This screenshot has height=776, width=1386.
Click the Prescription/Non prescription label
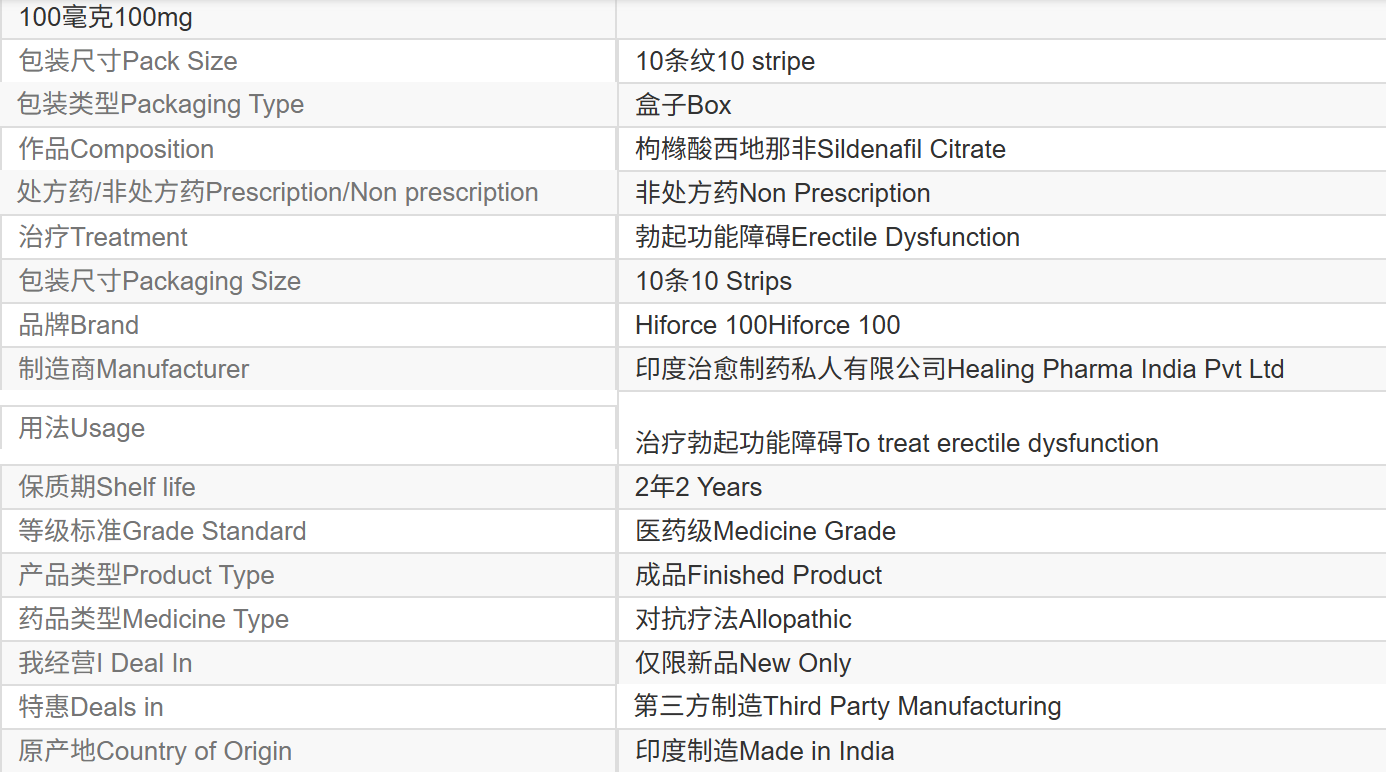pos(278,192)
